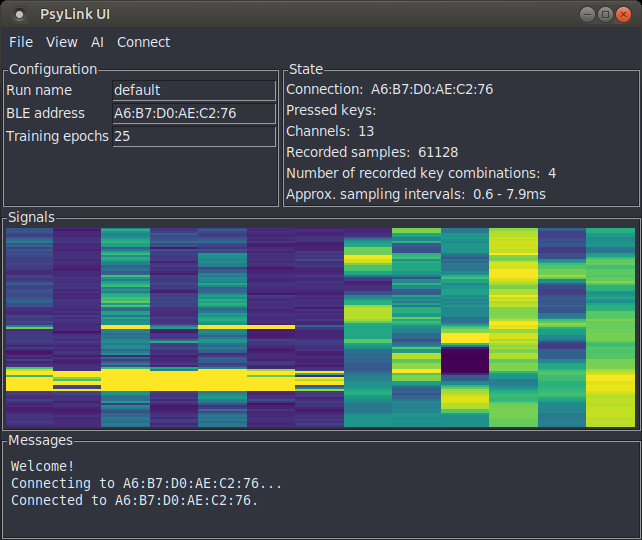Click the Run name input field

(194, 90)
